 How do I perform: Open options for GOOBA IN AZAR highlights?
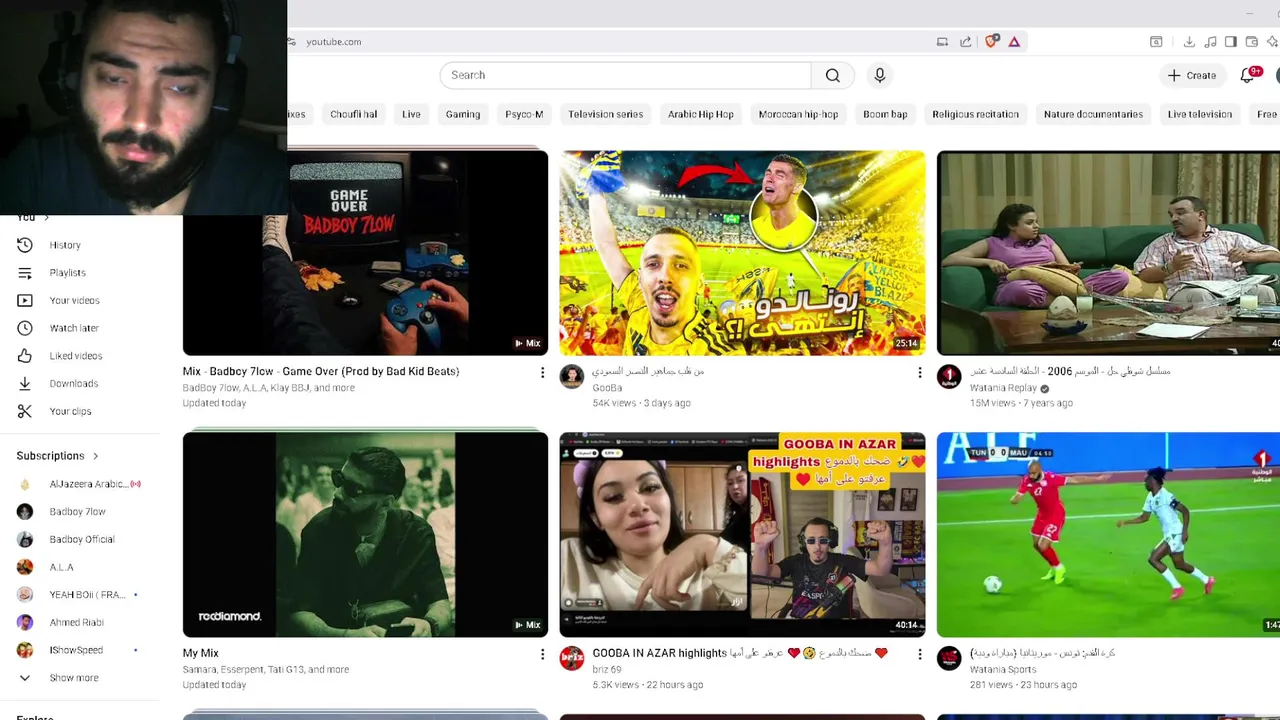click(919, 654)
